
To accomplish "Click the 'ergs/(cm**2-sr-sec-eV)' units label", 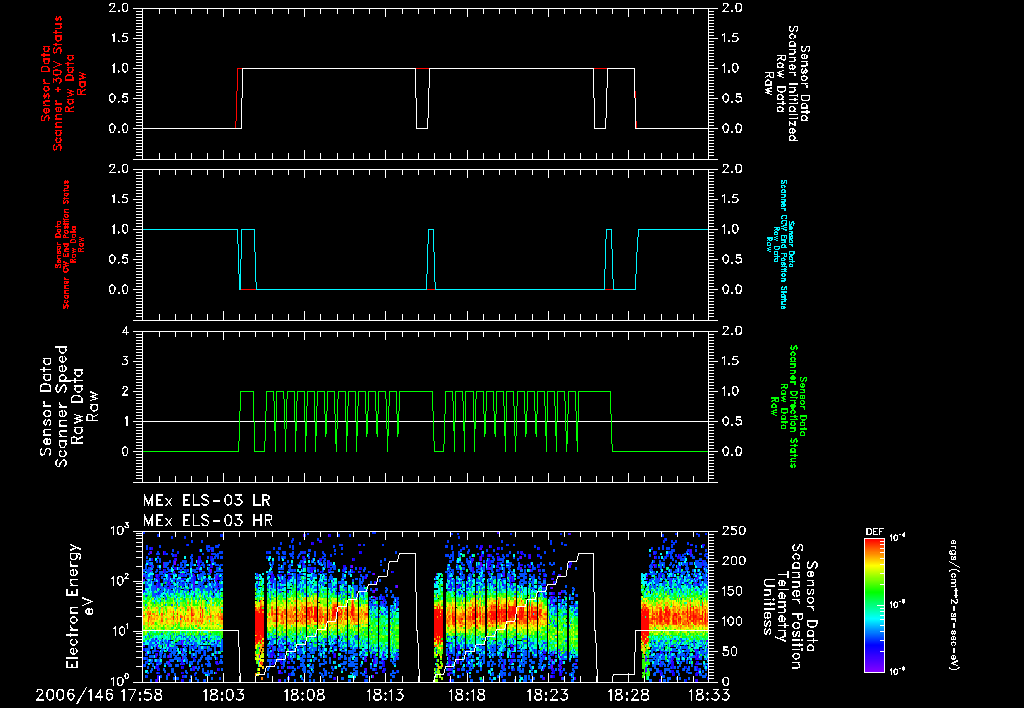I will pos(954,604).
